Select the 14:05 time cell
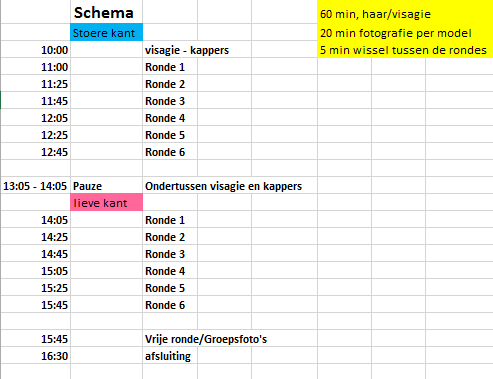The image size is (493, 379). click(x=36, y=220)
